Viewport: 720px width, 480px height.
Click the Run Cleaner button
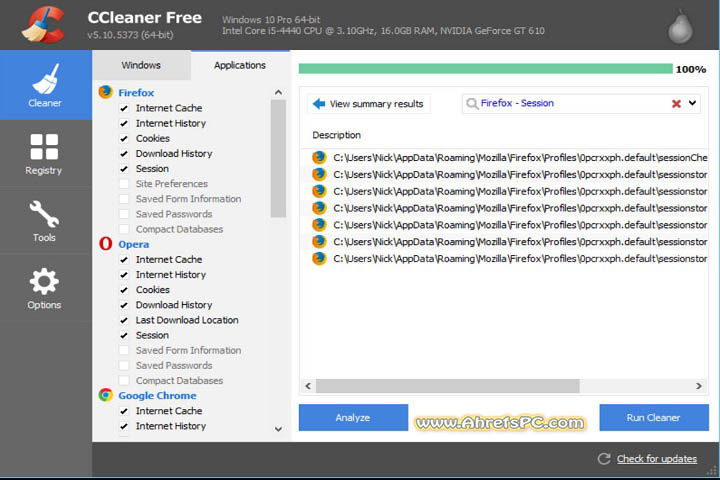[x=654, y=418]
